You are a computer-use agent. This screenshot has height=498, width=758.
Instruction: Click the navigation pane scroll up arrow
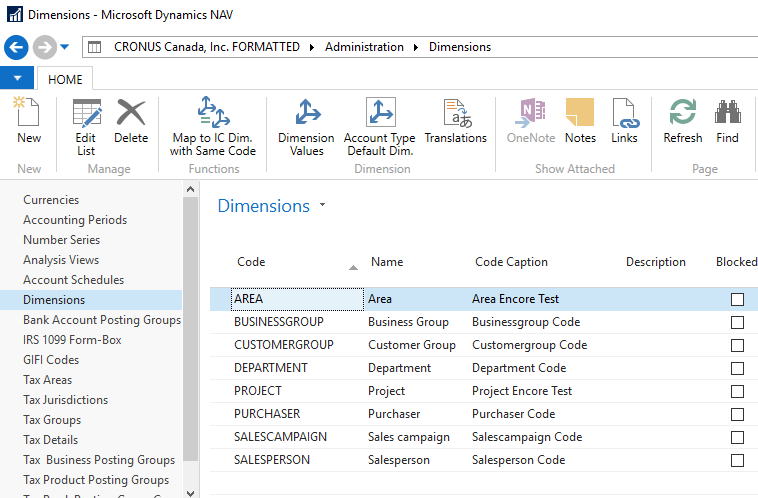190,189
